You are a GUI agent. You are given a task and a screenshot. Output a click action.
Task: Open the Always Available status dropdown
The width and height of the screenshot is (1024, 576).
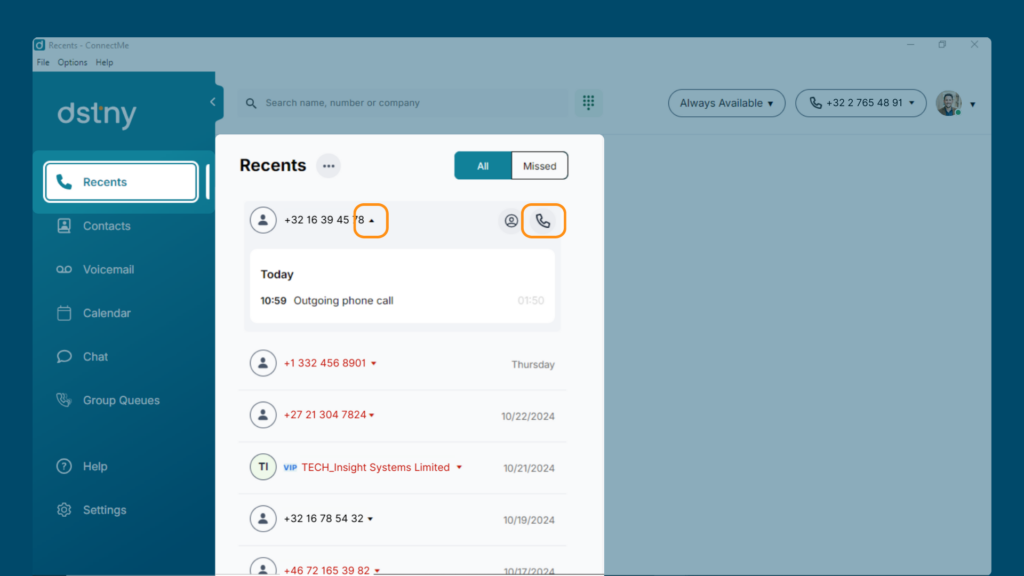click(726, 103)
